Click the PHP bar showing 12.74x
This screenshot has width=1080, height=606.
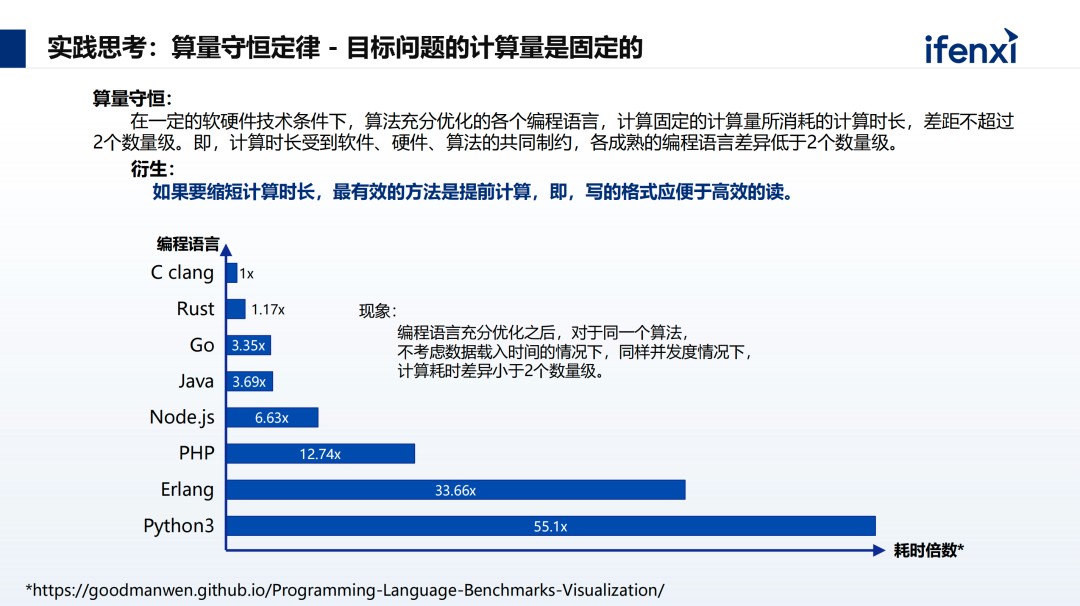320,454
